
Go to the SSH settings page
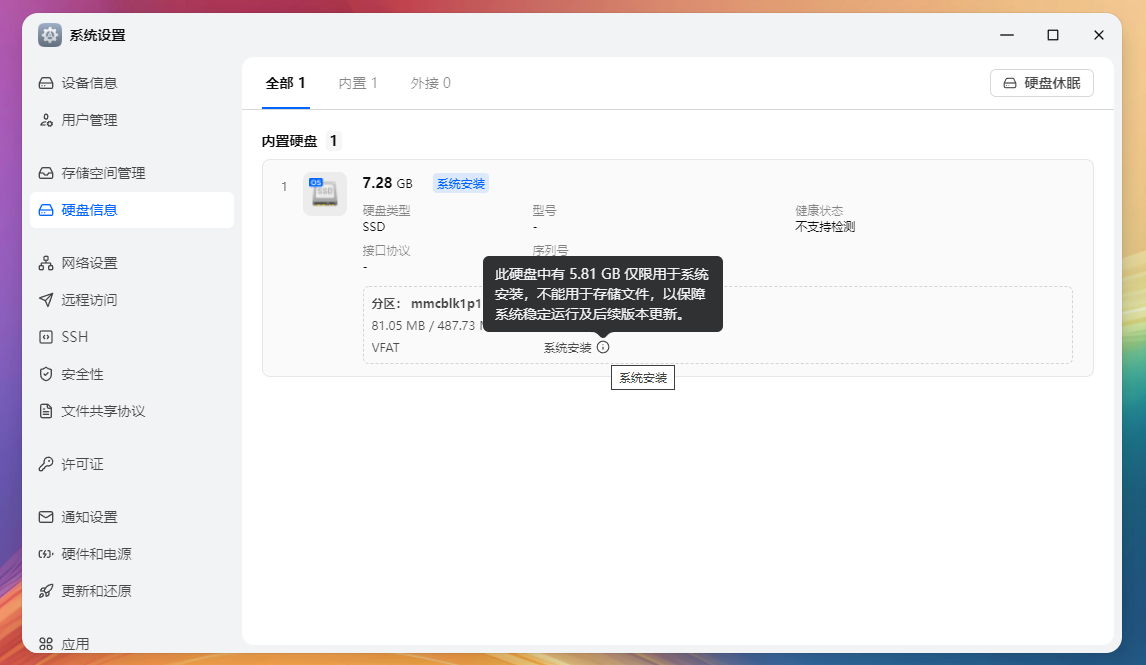click(75, 337)
